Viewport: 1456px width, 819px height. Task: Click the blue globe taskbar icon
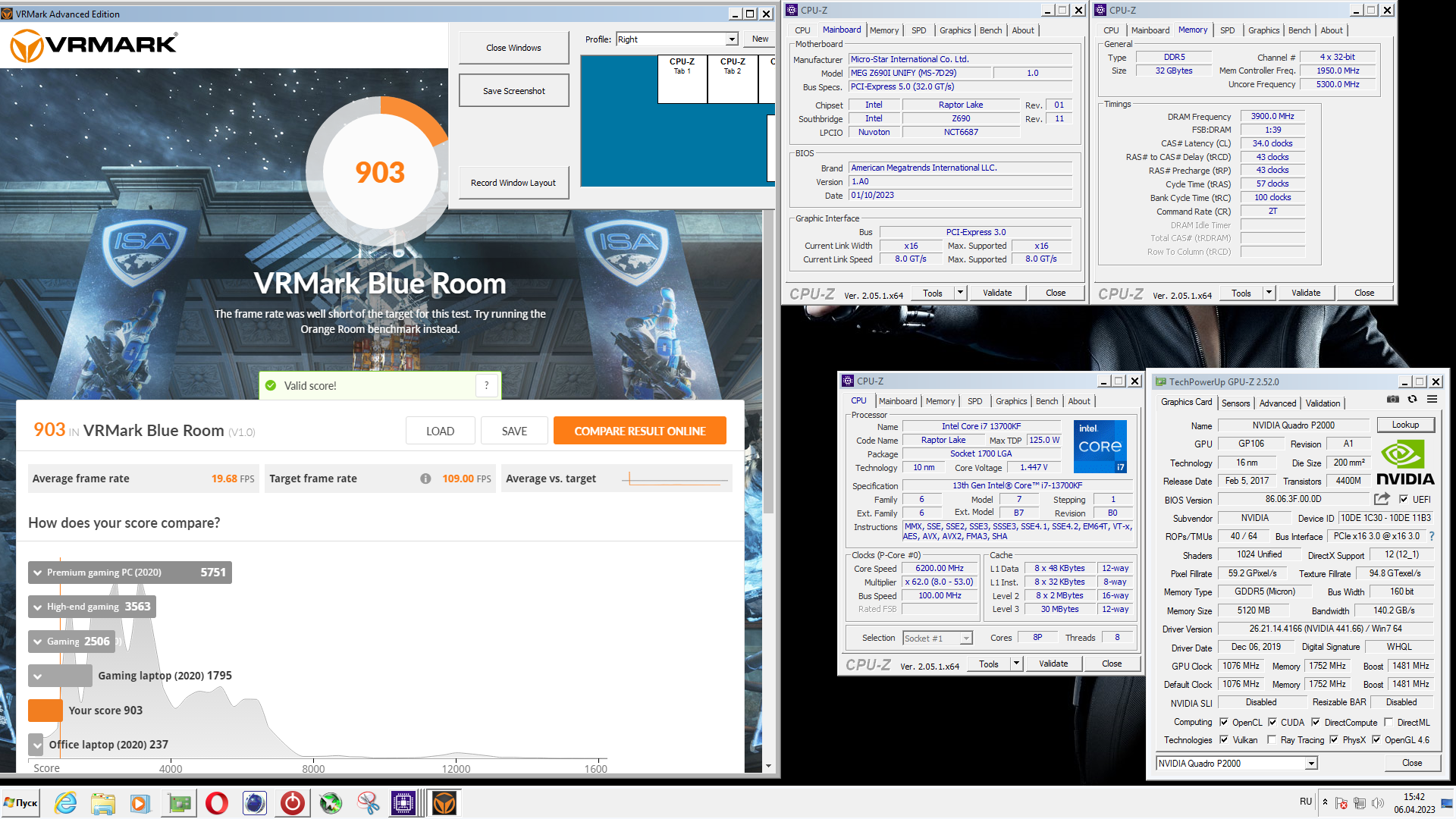pyautogui.click(x=255, y=803)
